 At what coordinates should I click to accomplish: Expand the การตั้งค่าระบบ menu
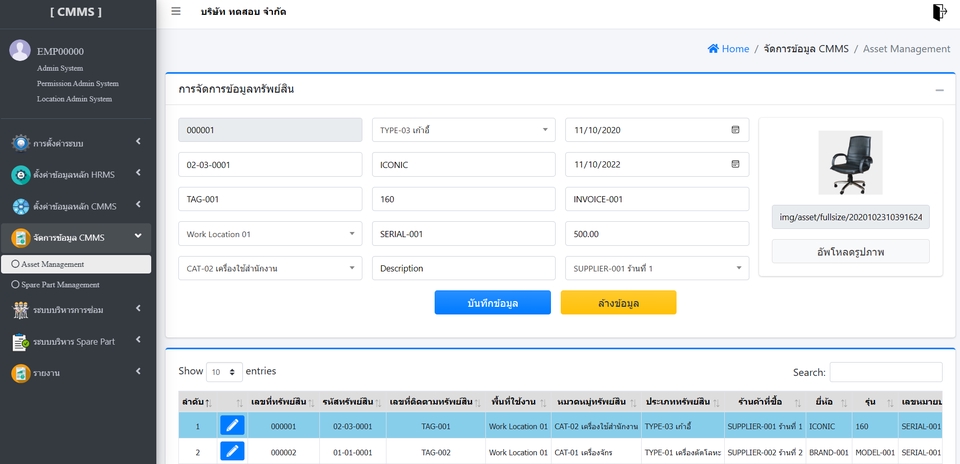[78, 143]
